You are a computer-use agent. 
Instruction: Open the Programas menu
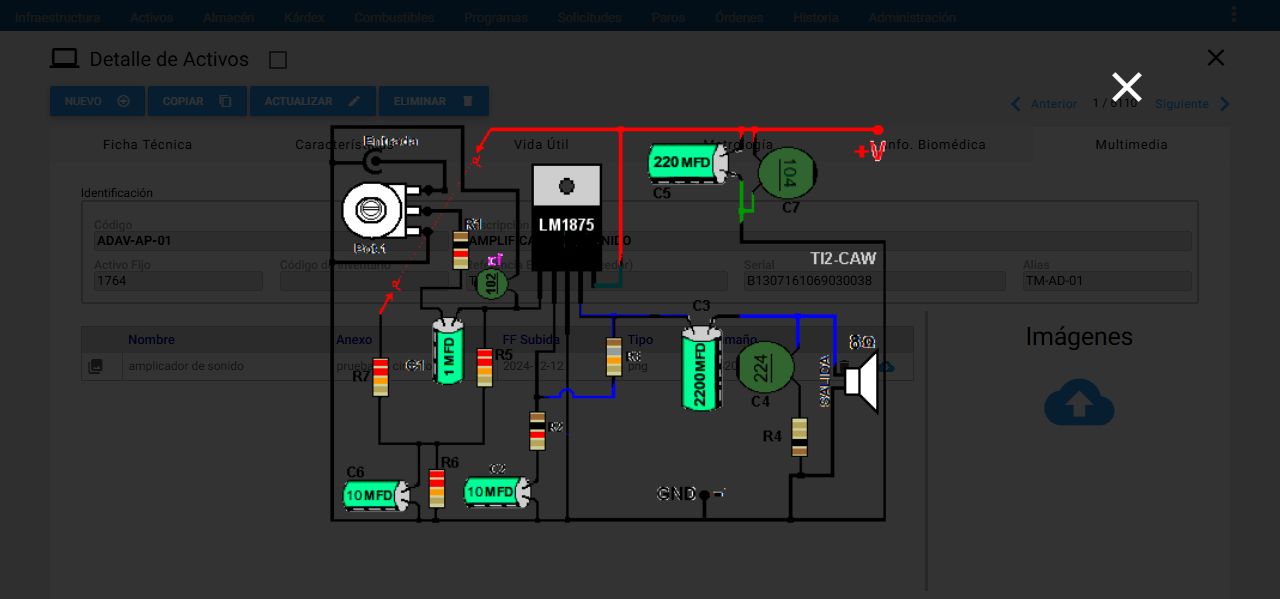pos(496,17)
